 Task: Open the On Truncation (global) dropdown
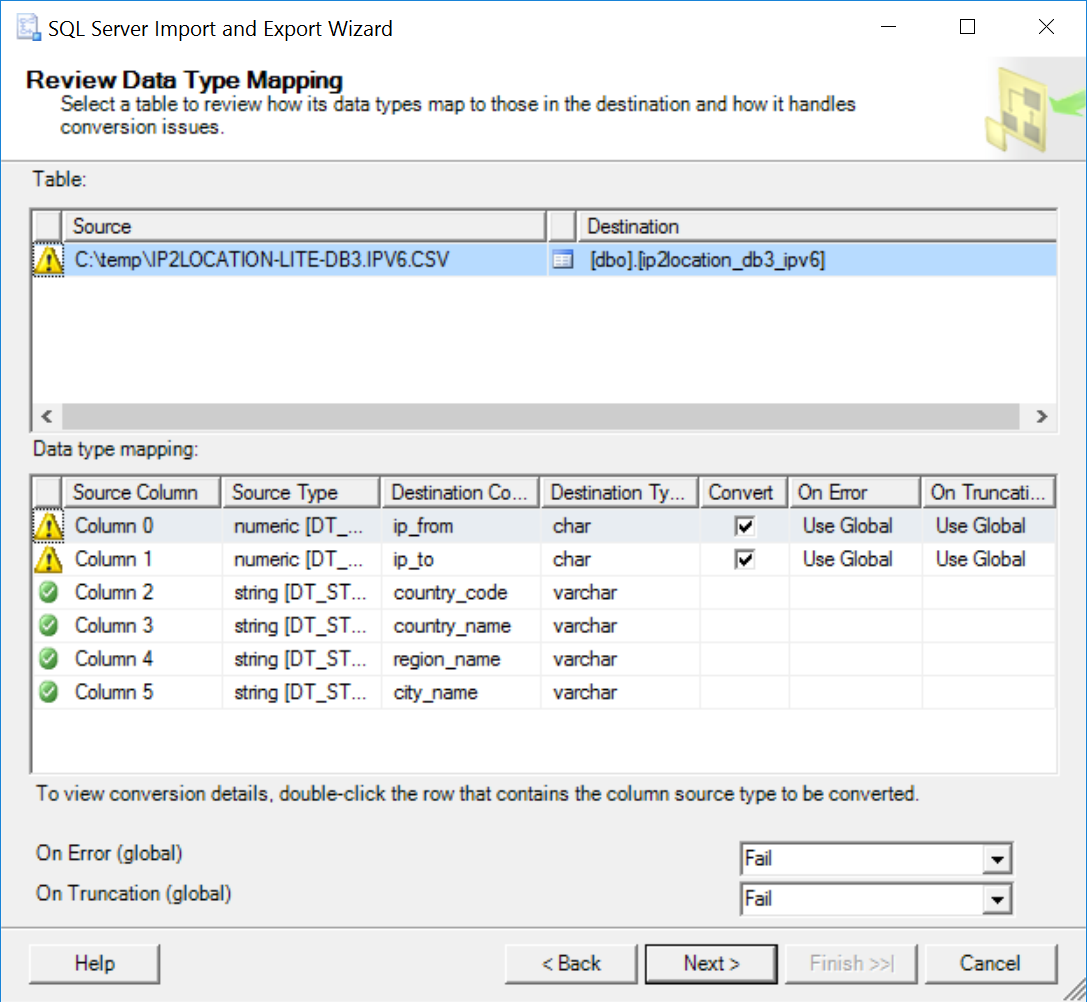pos(996,899)
